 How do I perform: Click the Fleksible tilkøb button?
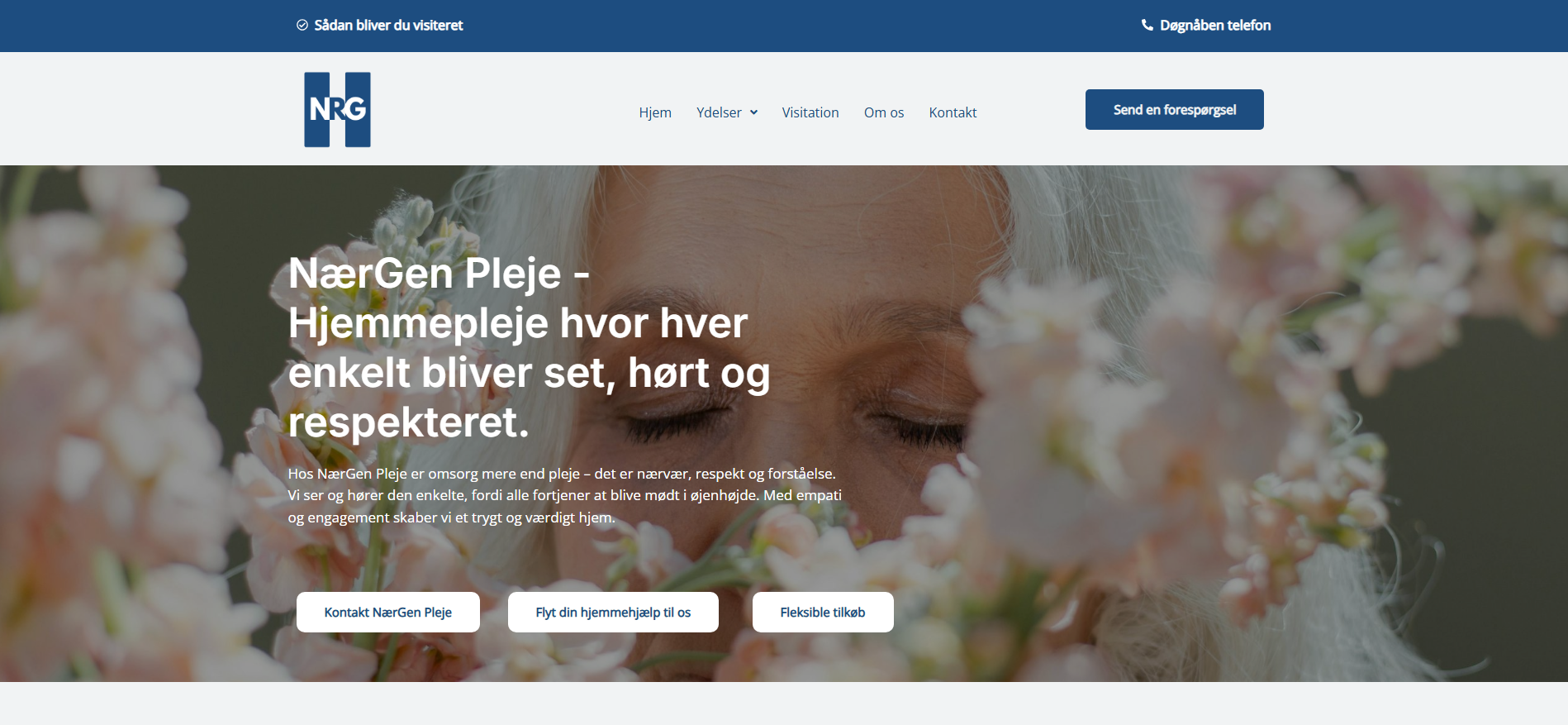click(823, 612)
